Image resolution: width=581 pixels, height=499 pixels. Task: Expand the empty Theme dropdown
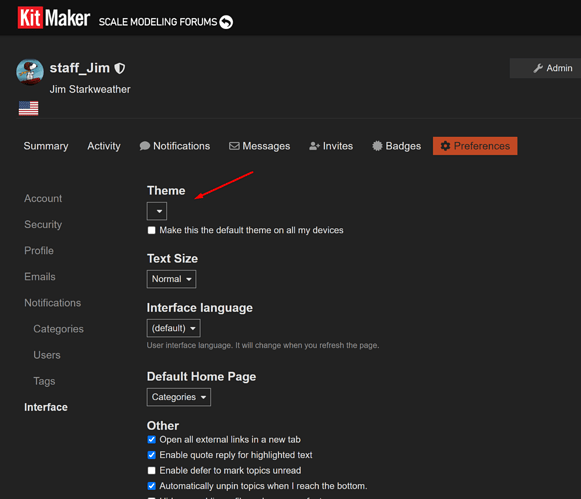tap(157, 211)
